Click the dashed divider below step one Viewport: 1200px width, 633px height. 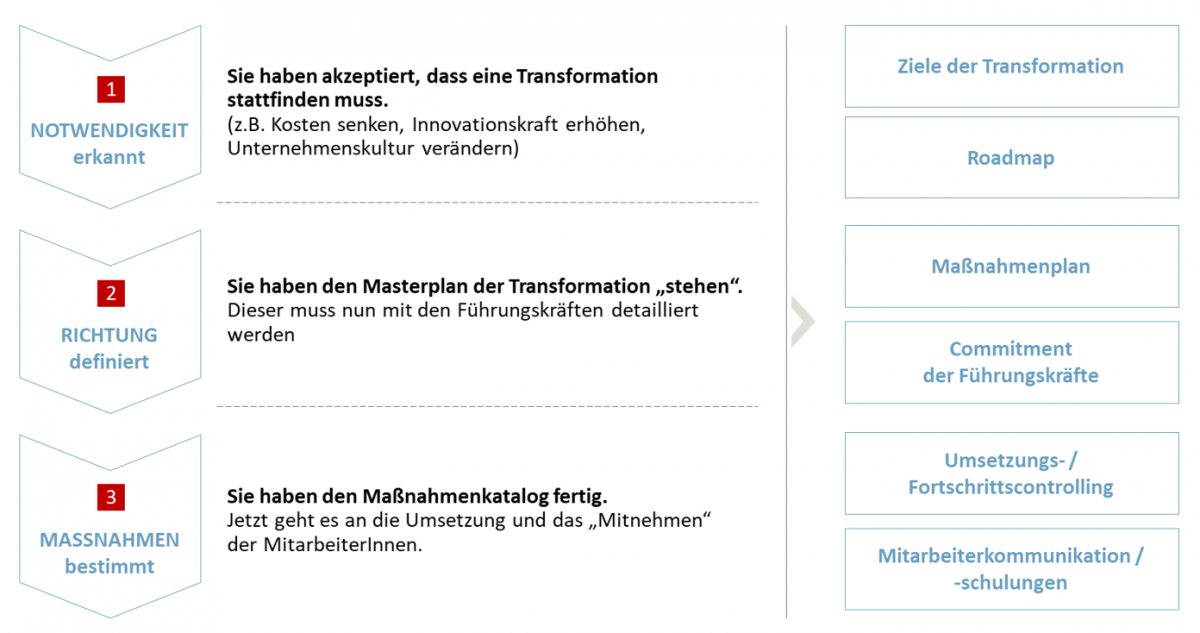click(487, 203)
